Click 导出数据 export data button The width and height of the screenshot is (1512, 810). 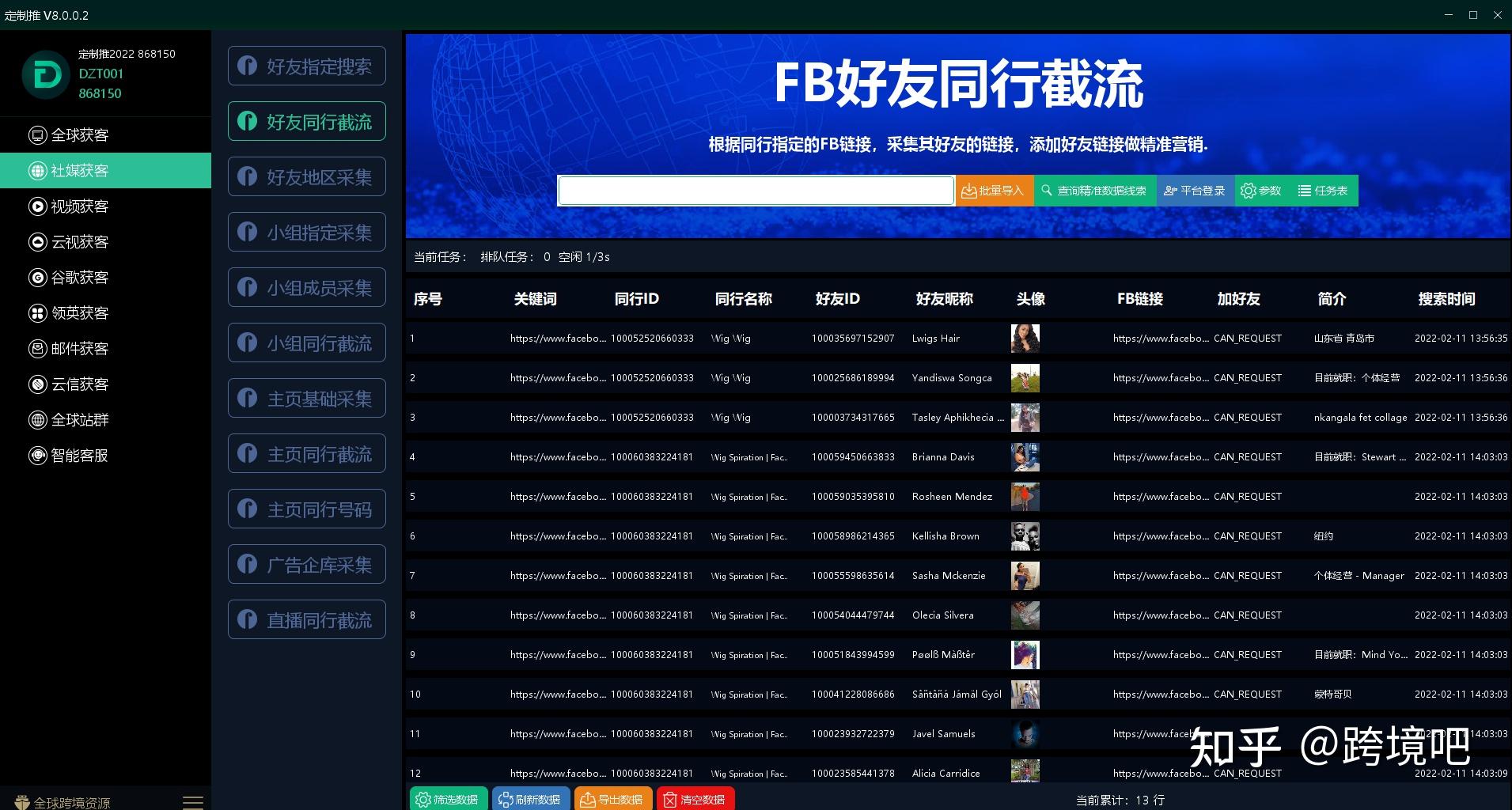pyautogui.click(x=613, y=800)
